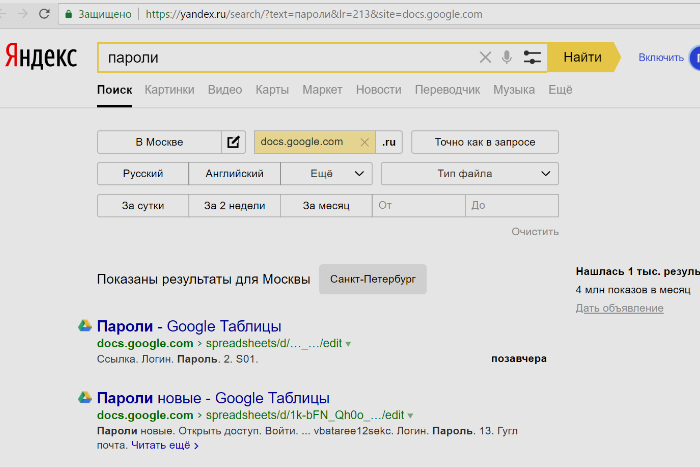This screenshot has width=700, height=467.
Task: Remove the docs.google.com site filter
Action: pyautogui.click(x=364, y=142)
